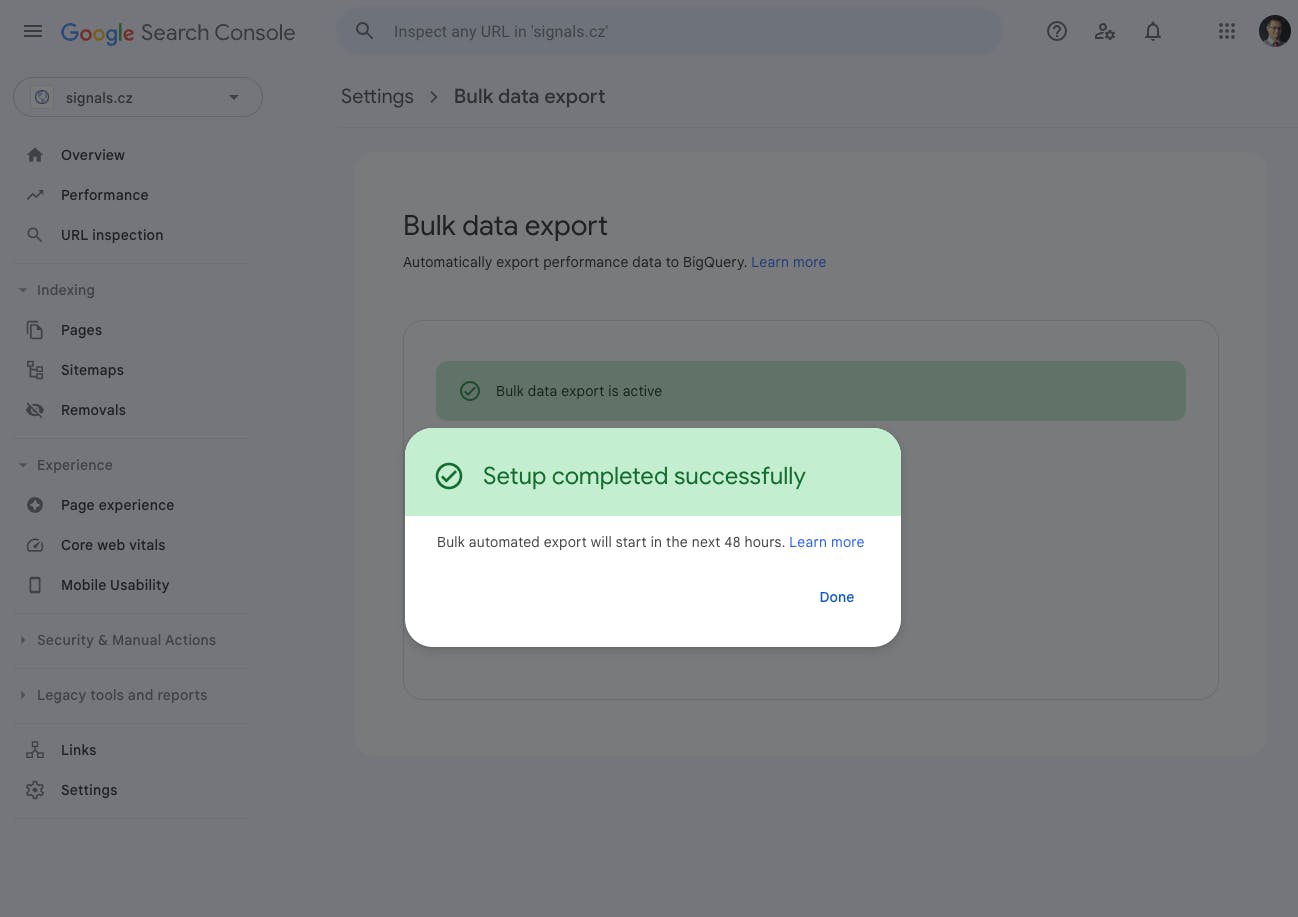Image resolution: width=1298 pixels, height=917 pixels.
Task: Click the Pages documents icon
Action: click(x=35, y=330)
